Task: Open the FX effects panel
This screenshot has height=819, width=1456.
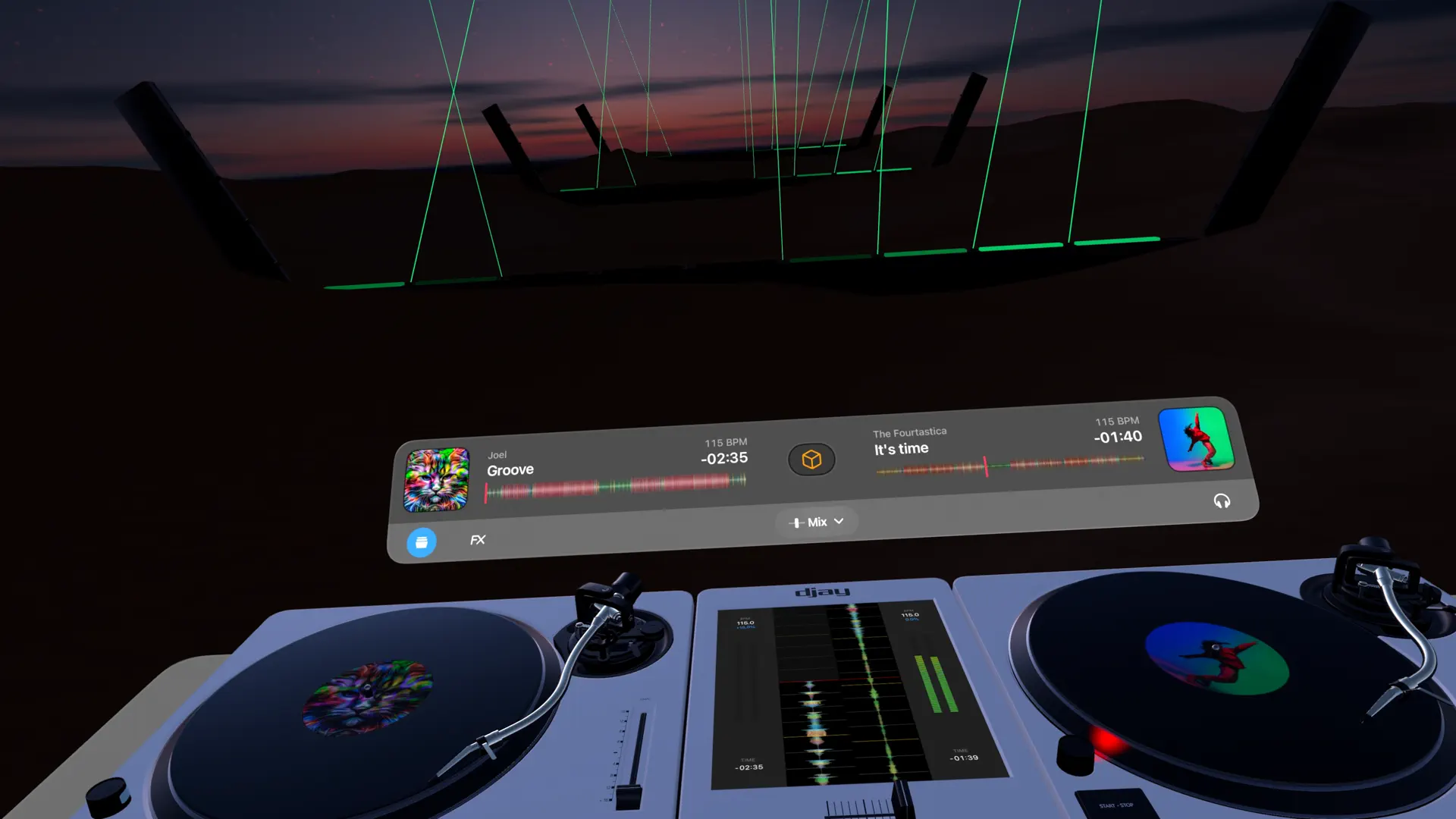Action: [477, 541]
